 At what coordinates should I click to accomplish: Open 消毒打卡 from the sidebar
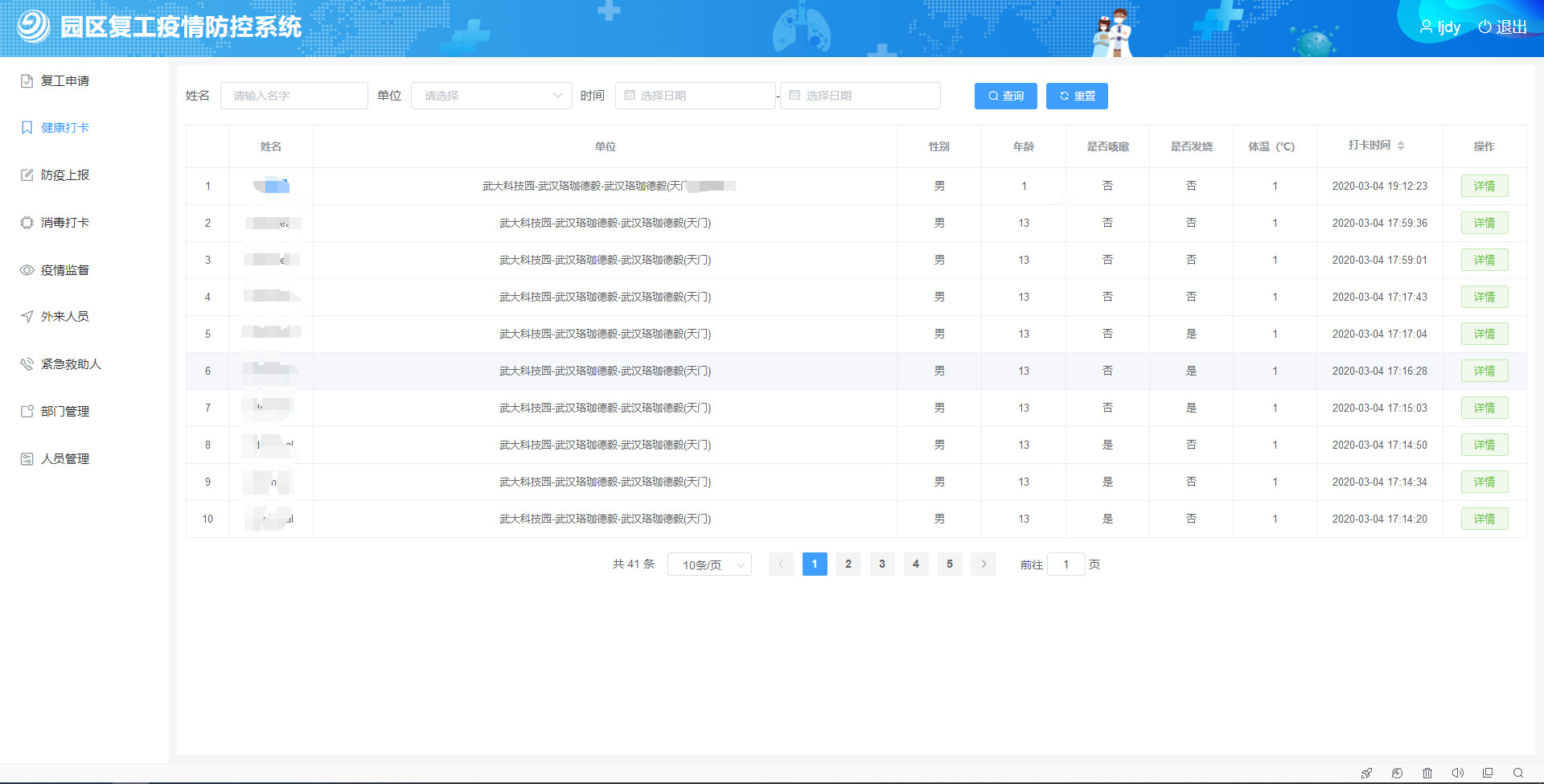pyautogui.click(x=27, y=222)
